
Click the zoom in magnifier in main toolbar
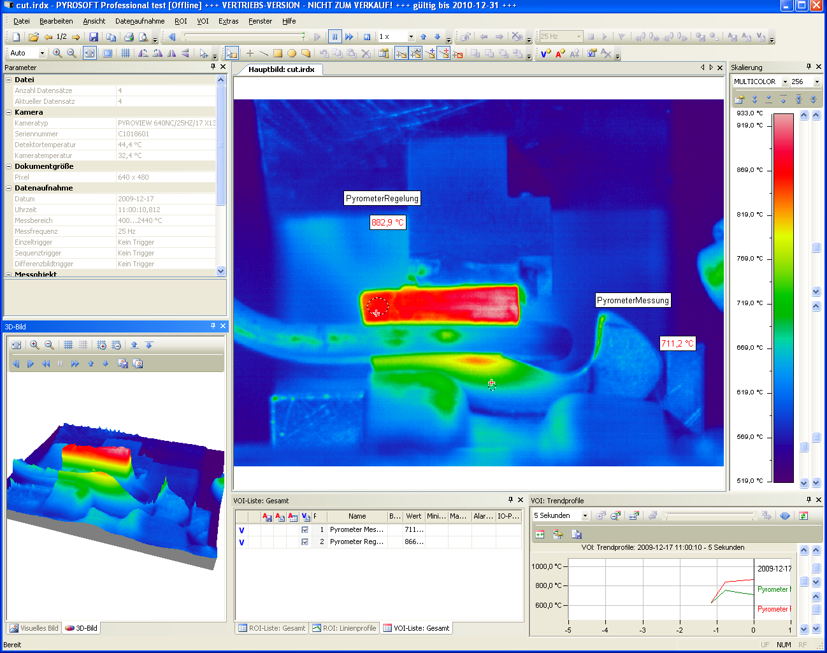pos(57,53)
